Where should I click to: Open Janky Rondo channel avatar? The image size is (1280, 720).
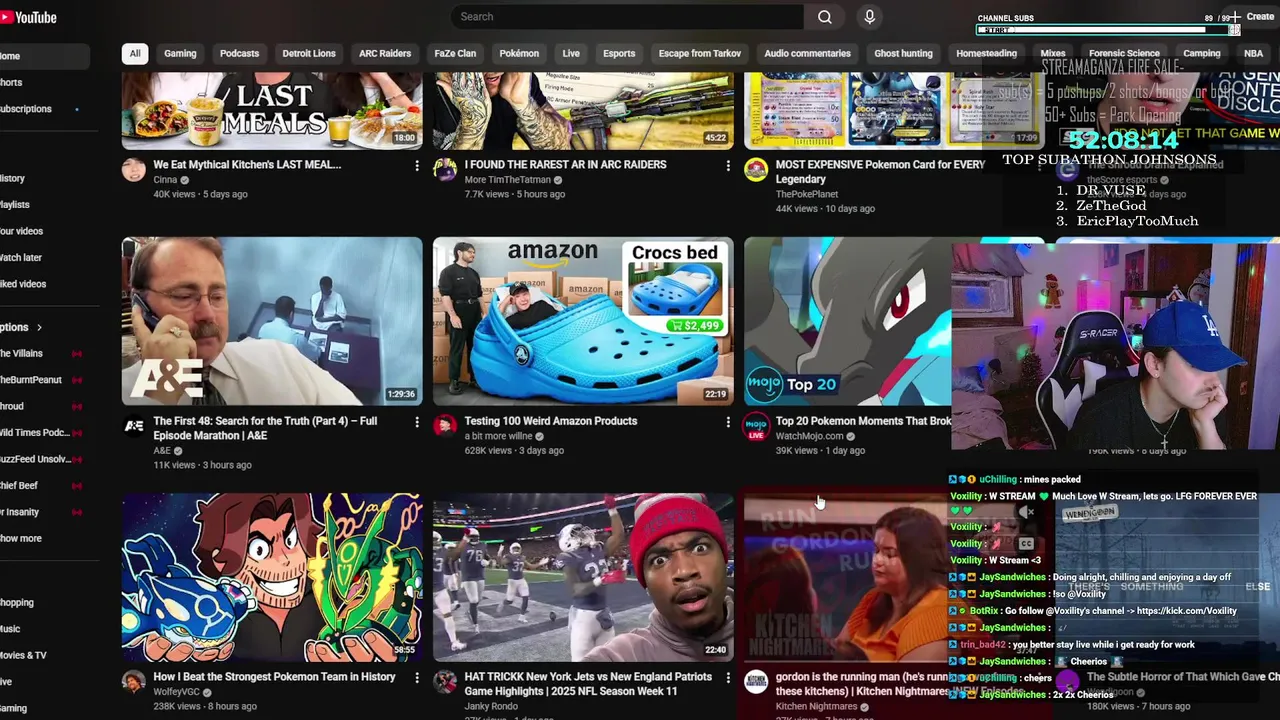445,682
